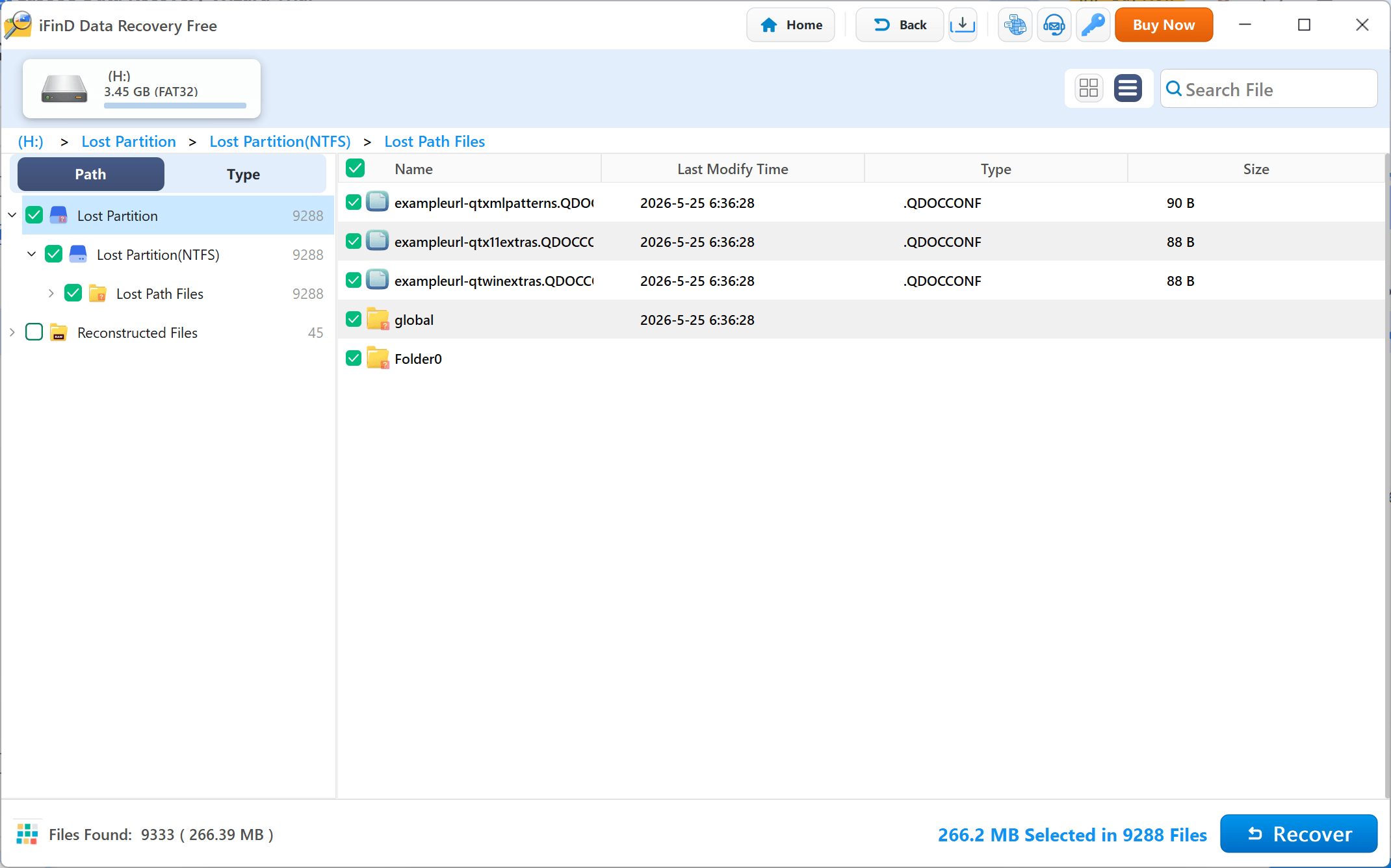The height and width of the screenshot is (868, 1391).
Task: Uncheck the global folder checkbox
Action: (354, 319)
